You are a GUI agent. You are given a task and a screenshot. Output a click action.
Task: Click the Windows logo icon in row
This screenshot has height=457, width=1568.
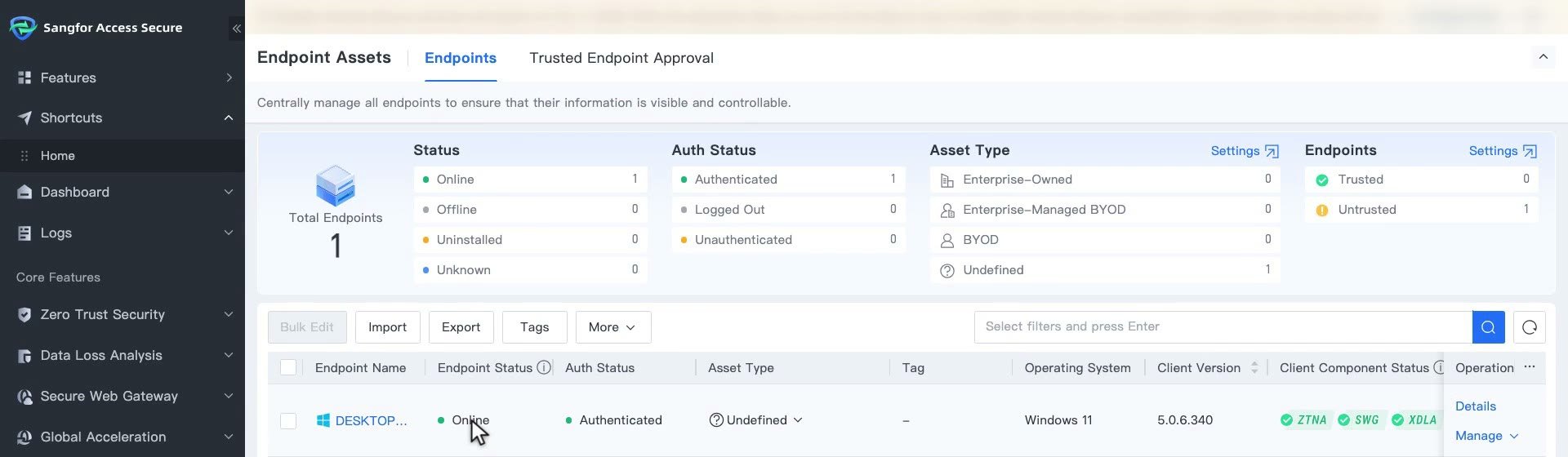[x=323, y=420]
